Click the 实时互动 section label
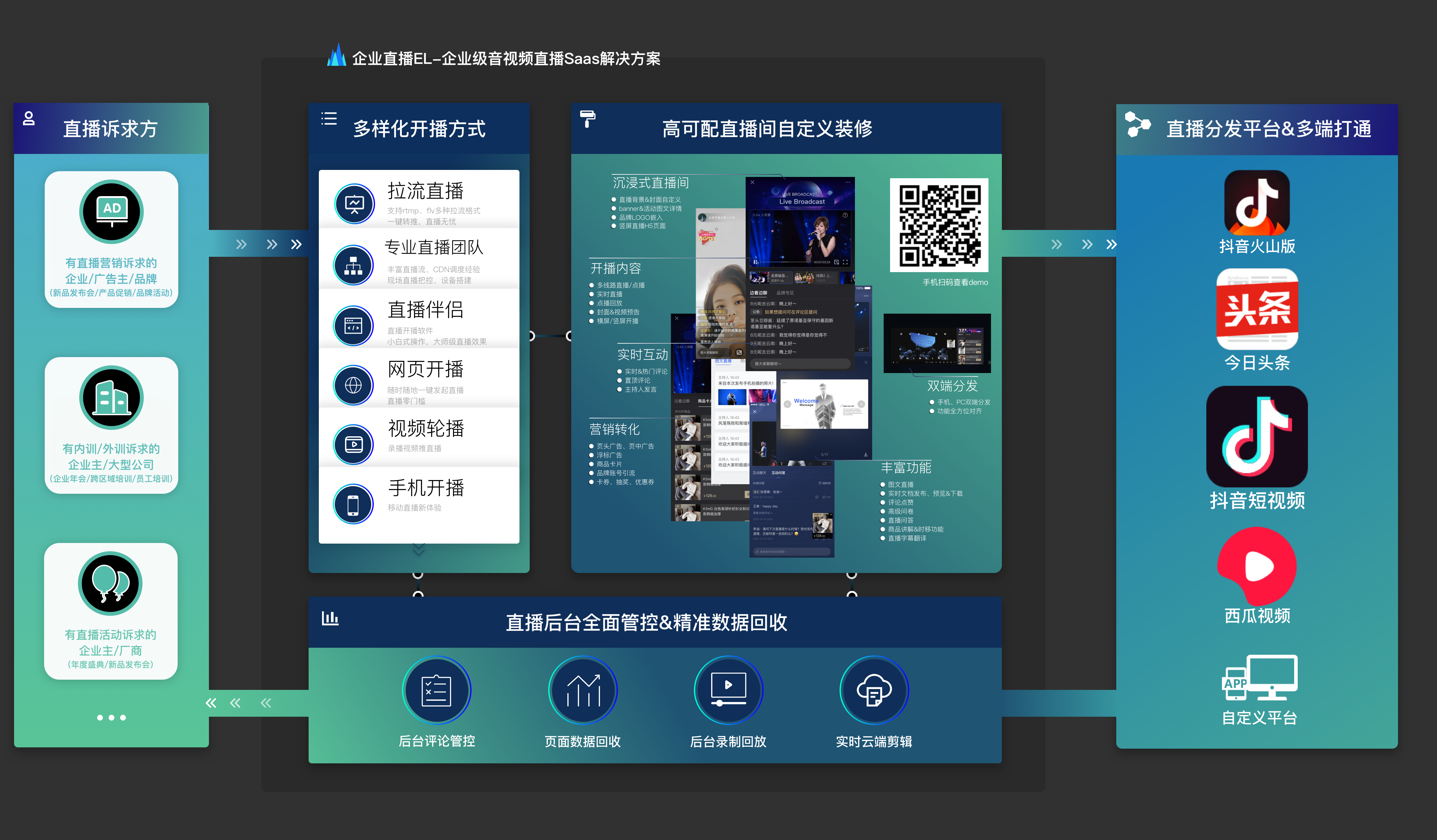The width and height of the screenshot is (1437, 840). (x=643, y=354)
